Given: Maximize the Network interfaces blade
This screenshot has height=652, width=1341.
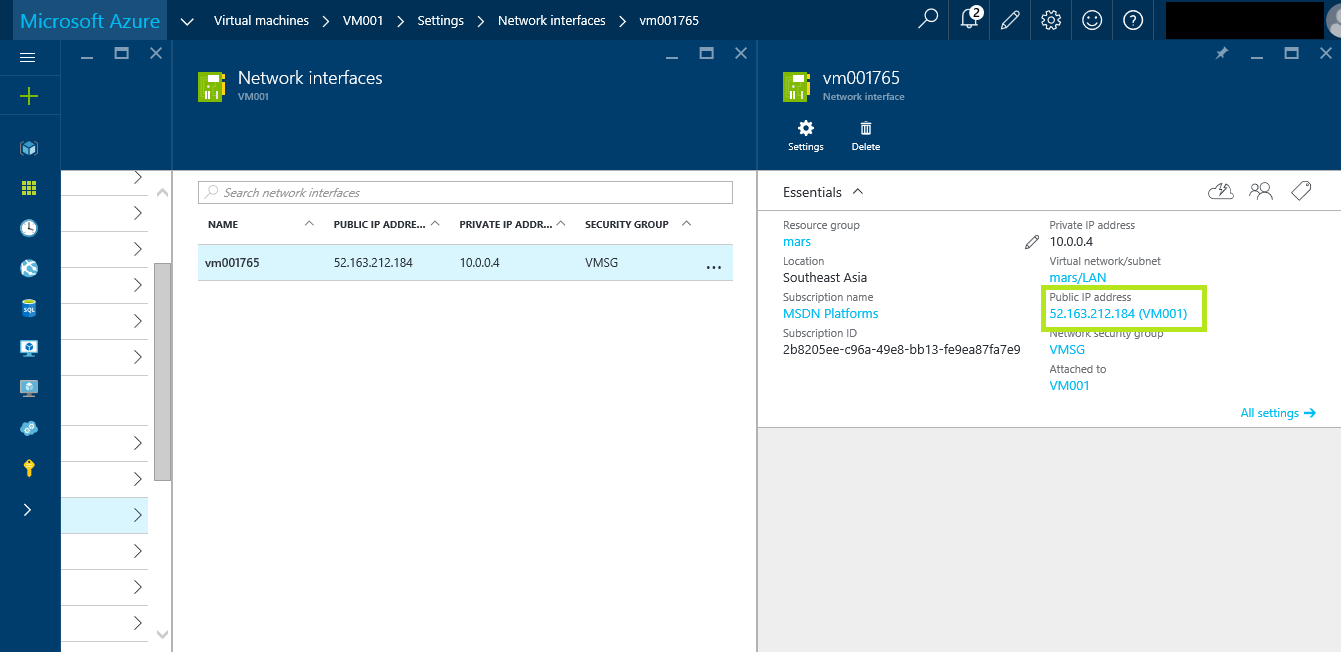Looking at the screenshot, I should pos(706,53).
